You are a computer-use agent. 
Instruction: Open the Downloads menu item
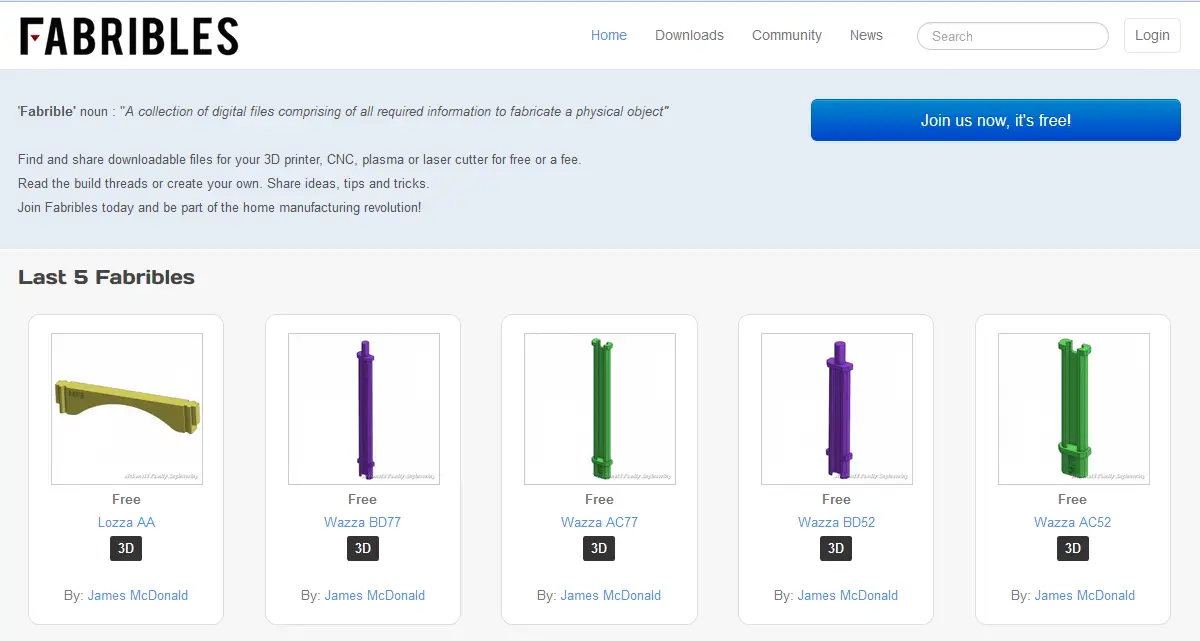coord(689,35)
